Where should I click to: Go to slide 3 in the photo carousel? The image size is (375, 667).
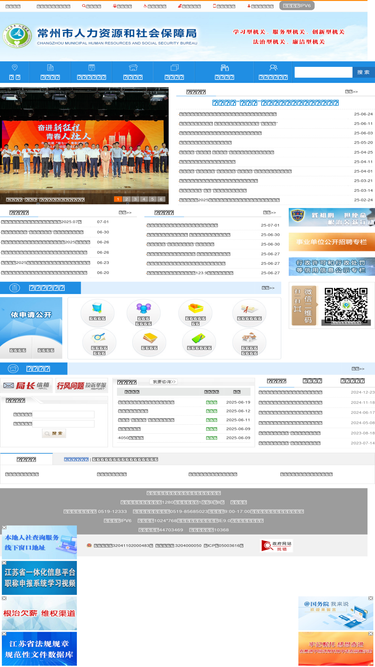tap(135, 199)
